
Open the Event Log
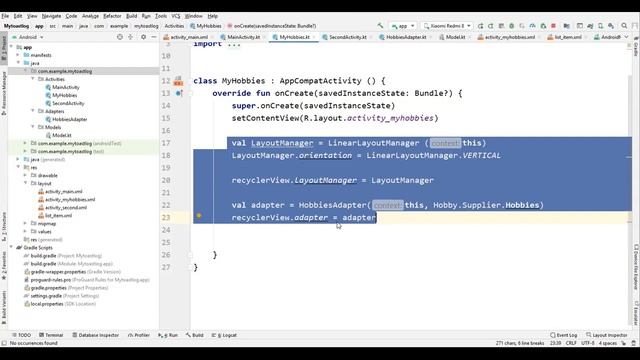564,335
